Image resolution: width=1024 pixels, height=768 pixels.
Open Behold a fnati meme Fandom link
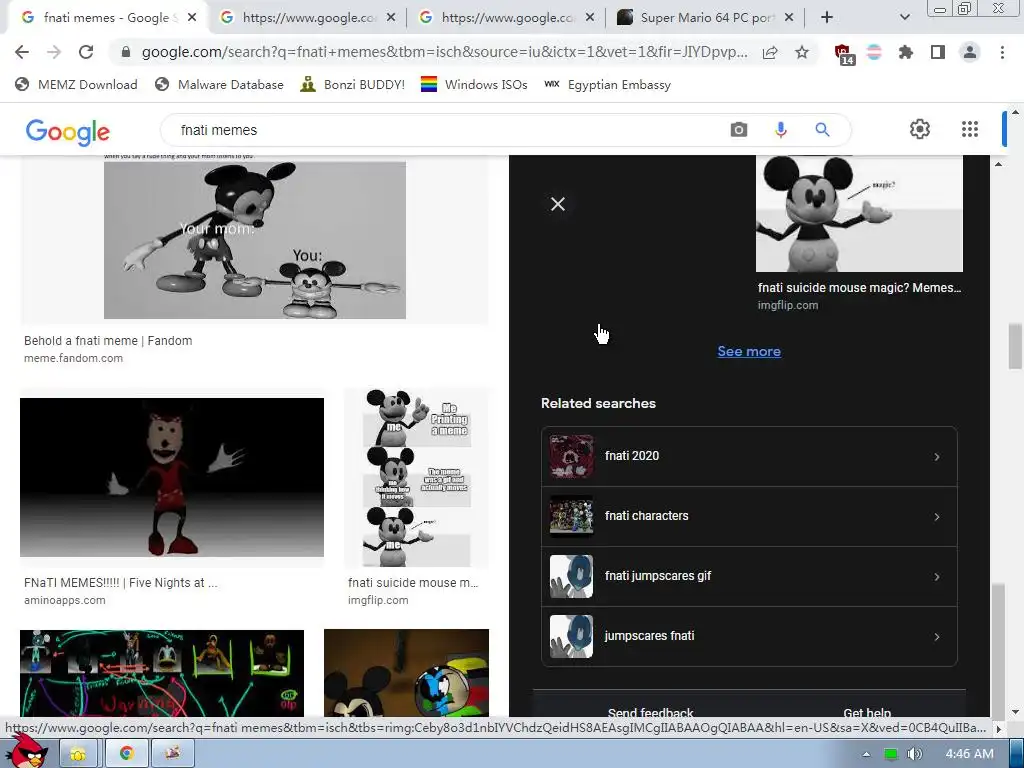(108, 341)
